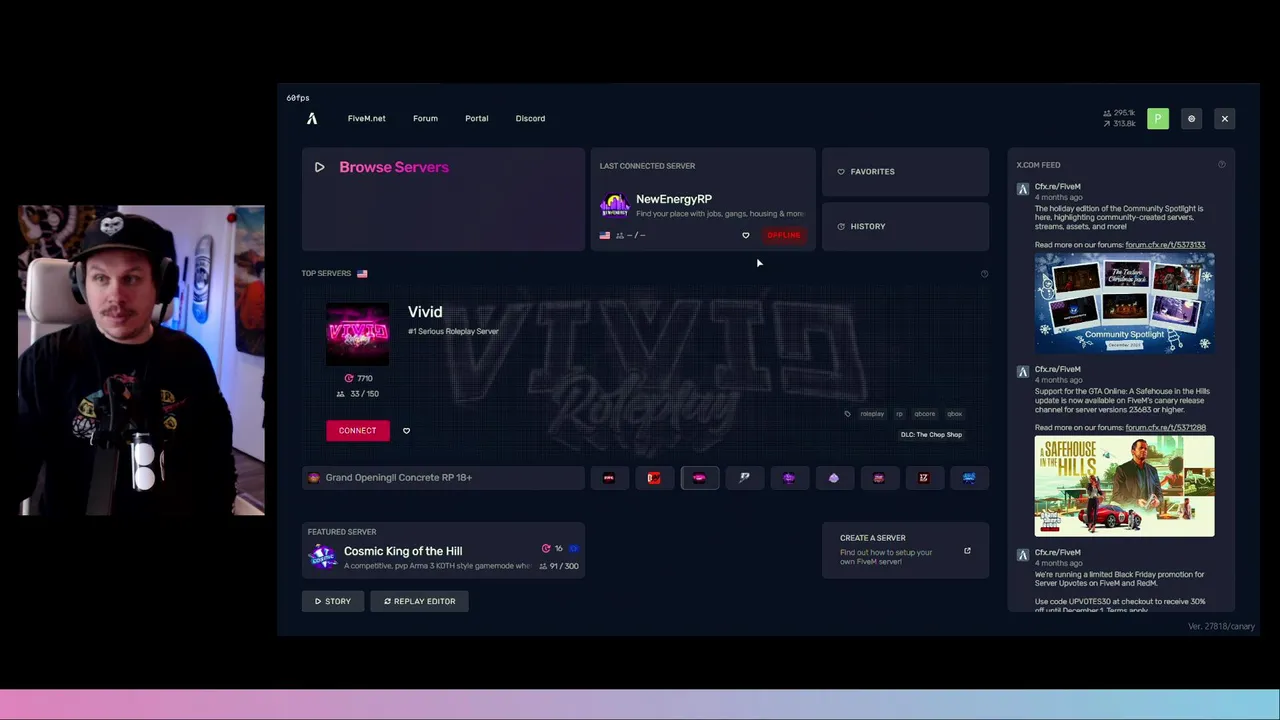This screenshot has height=720, width=1280.
Task: Open the Safehouse in the Hills image
Action: point(1124,487)
